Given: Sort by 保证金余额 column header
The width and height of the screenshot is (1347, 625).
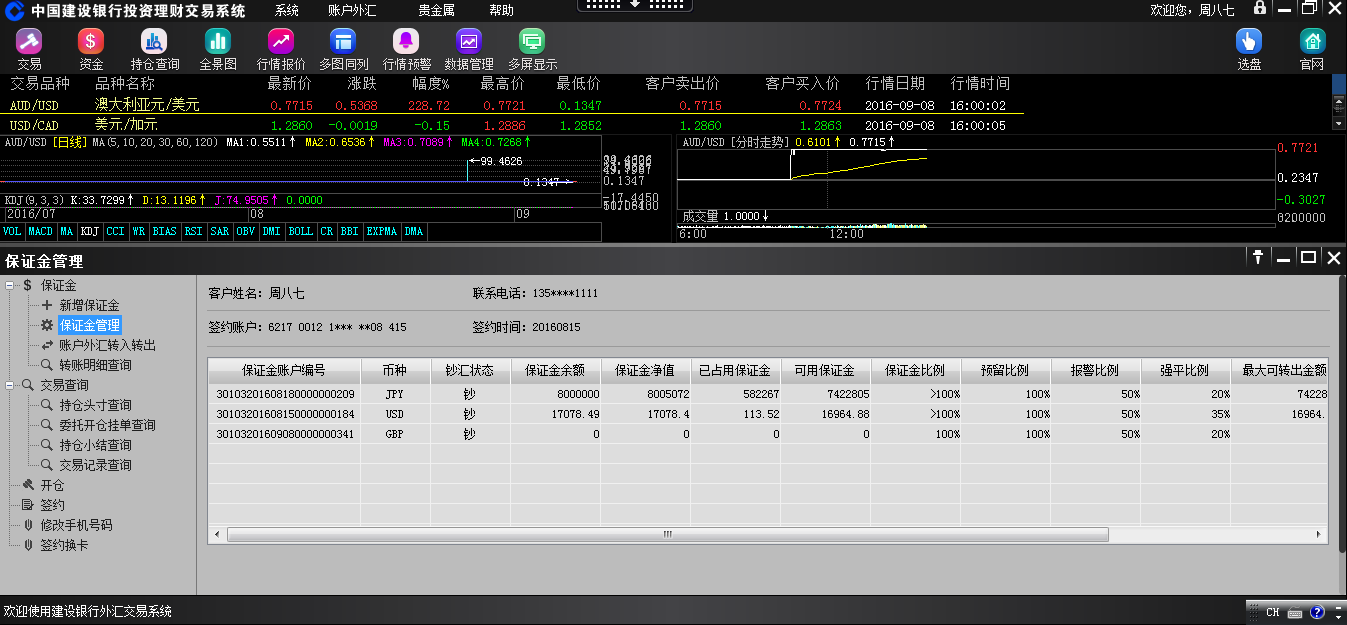Looking at the screenshot, I should (x=555, y=370).
